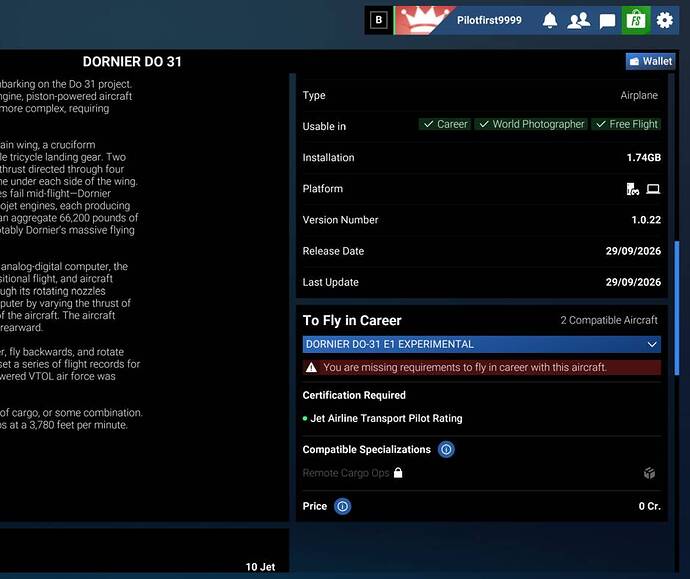Click the dropdown chevron arrow

point(652,344)
